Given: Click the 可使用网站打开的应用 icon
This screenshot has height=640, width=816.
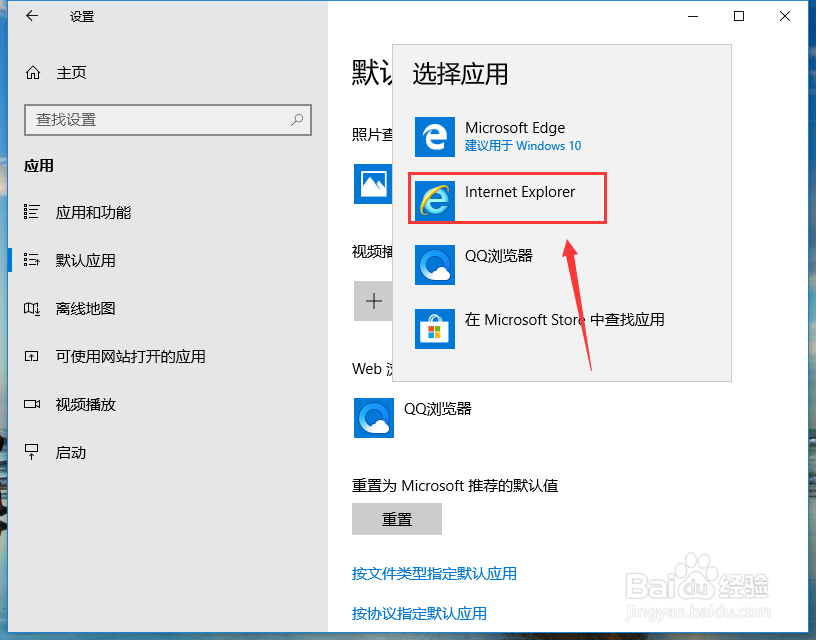Looking at the screenshot, I should coord(31,356).
